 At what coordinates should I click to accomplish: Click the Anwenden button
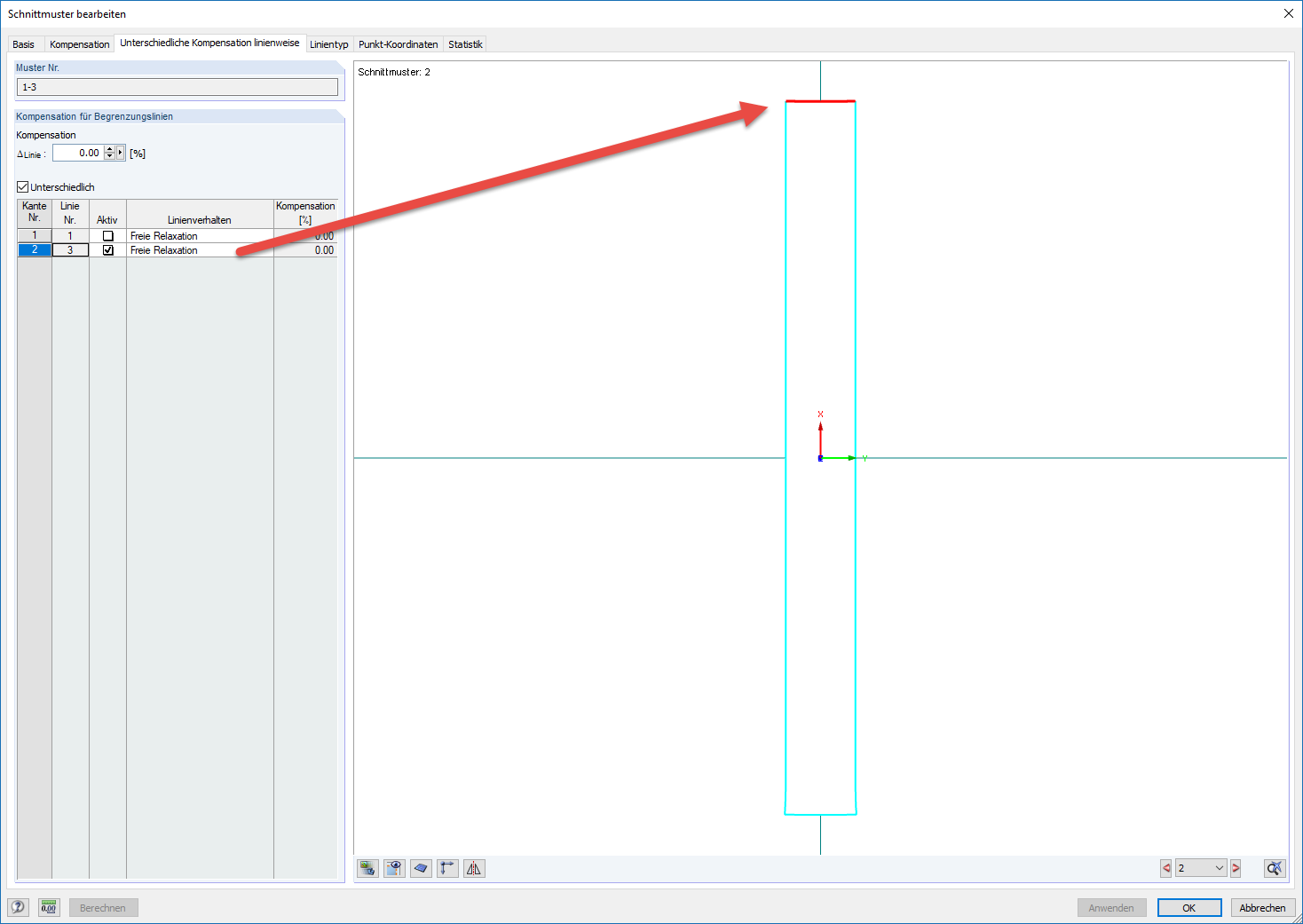pyautogui.click(x=1111, y=908)
